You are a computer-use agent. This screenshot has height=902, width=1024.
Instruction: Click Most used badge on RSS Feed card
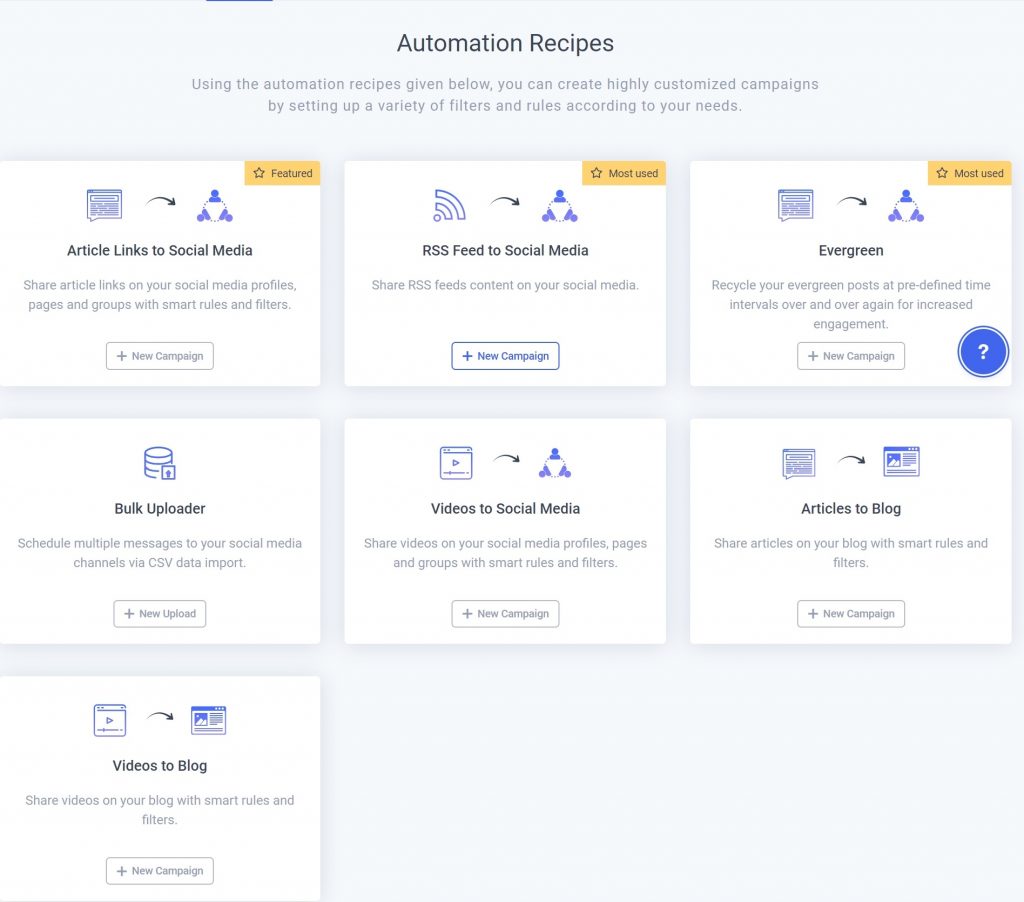[x=624, y=173]
